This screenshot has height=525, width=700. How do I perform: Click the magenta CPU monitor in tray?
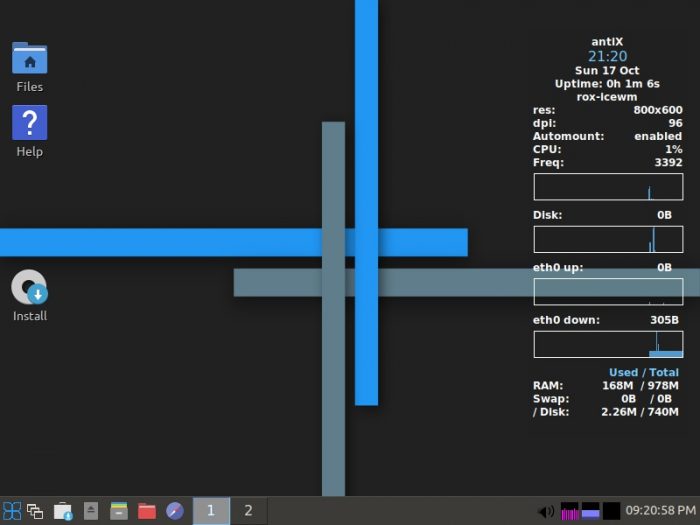pos(570,511)
